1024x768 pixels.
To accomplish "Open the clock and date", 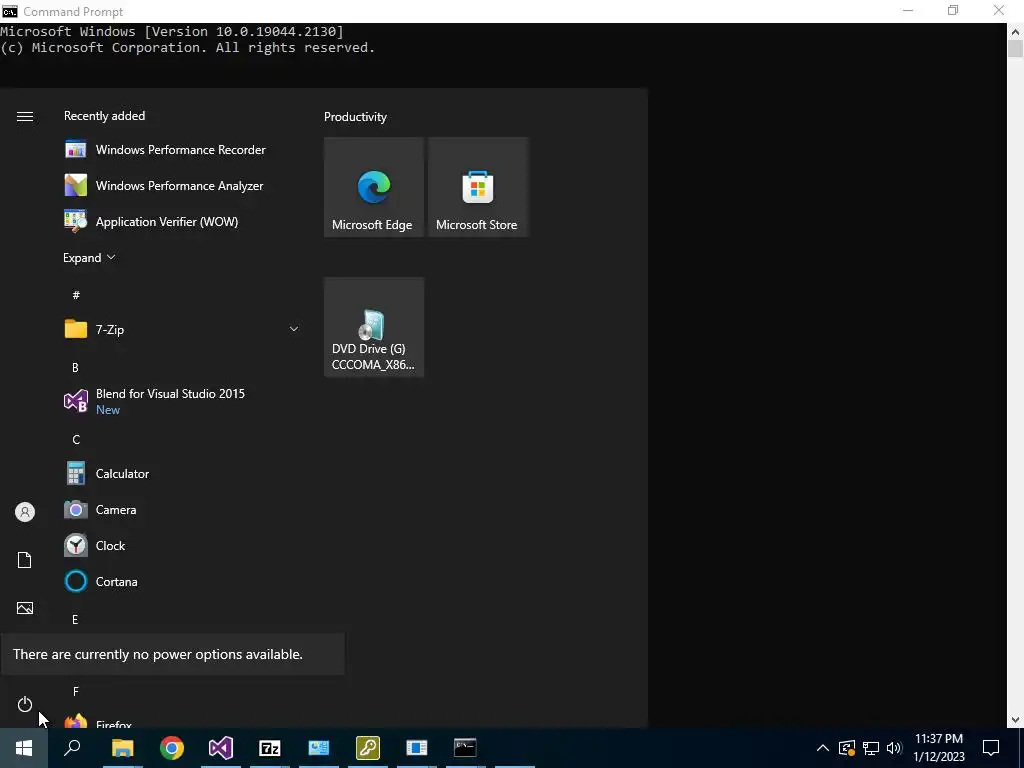I will pyautogui.click(x=938, y=748).
